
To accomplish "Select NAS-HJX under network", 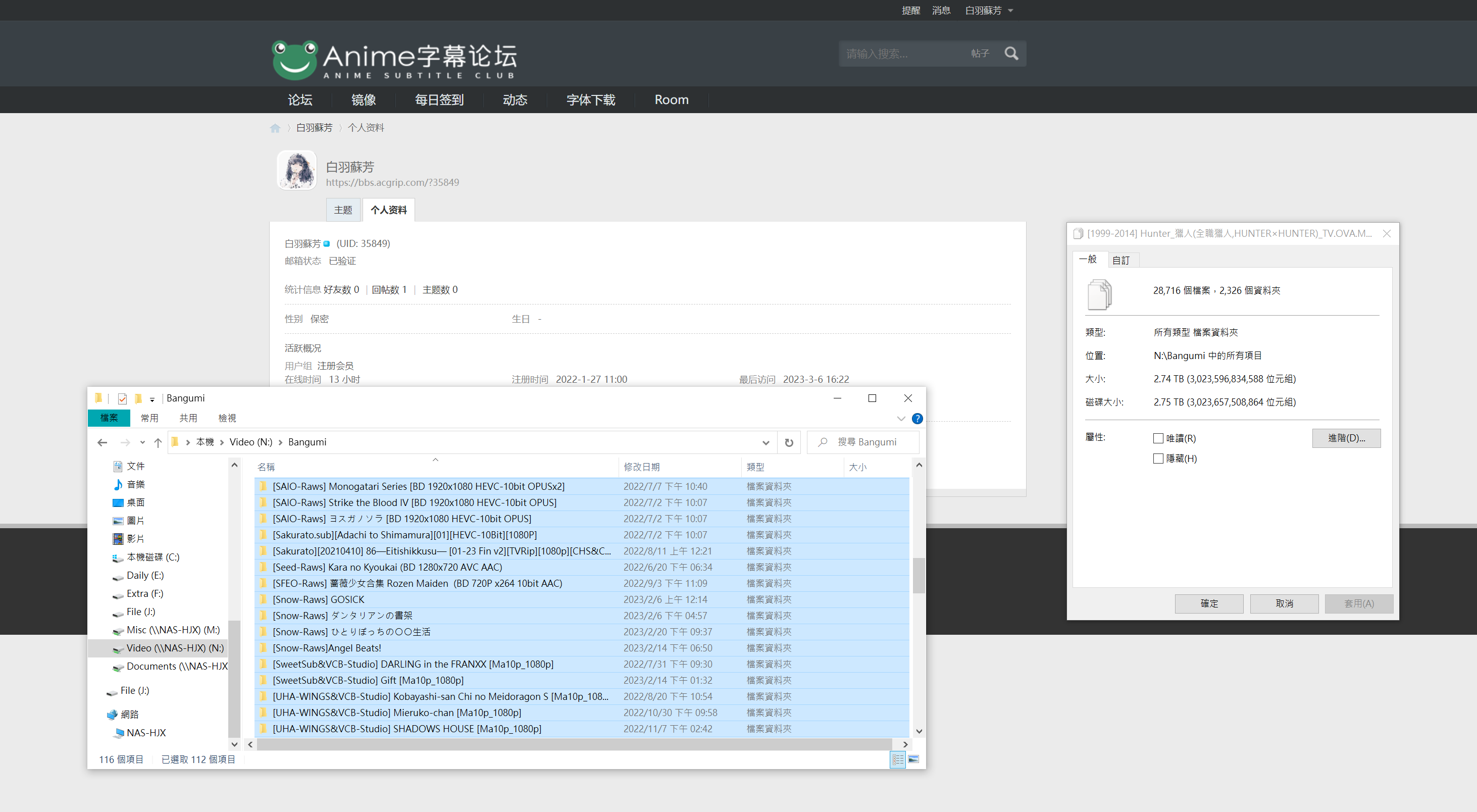I will 140,733.
